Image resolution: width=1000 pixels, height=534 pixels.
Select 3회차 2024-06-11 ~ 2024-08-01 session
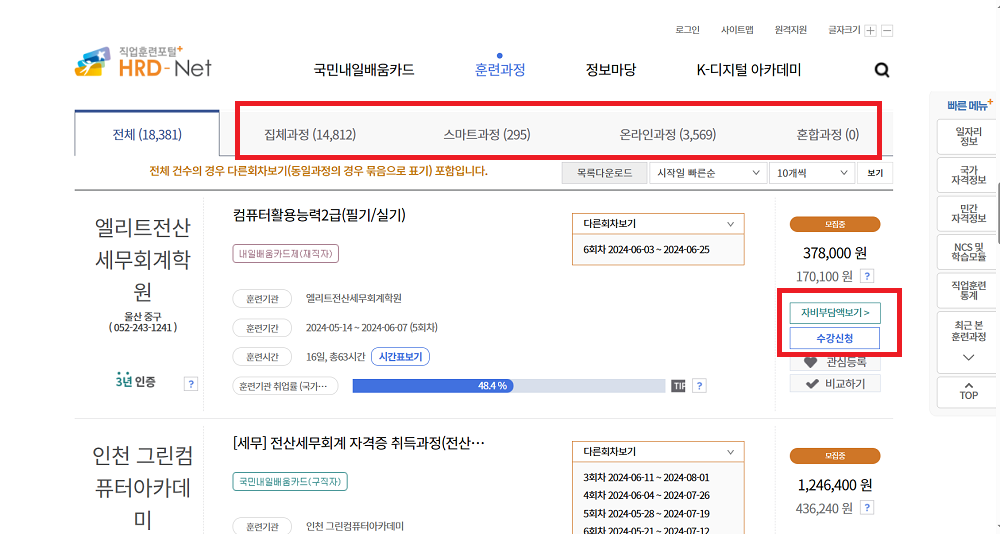pyautogui.click(x=646, y=477)
